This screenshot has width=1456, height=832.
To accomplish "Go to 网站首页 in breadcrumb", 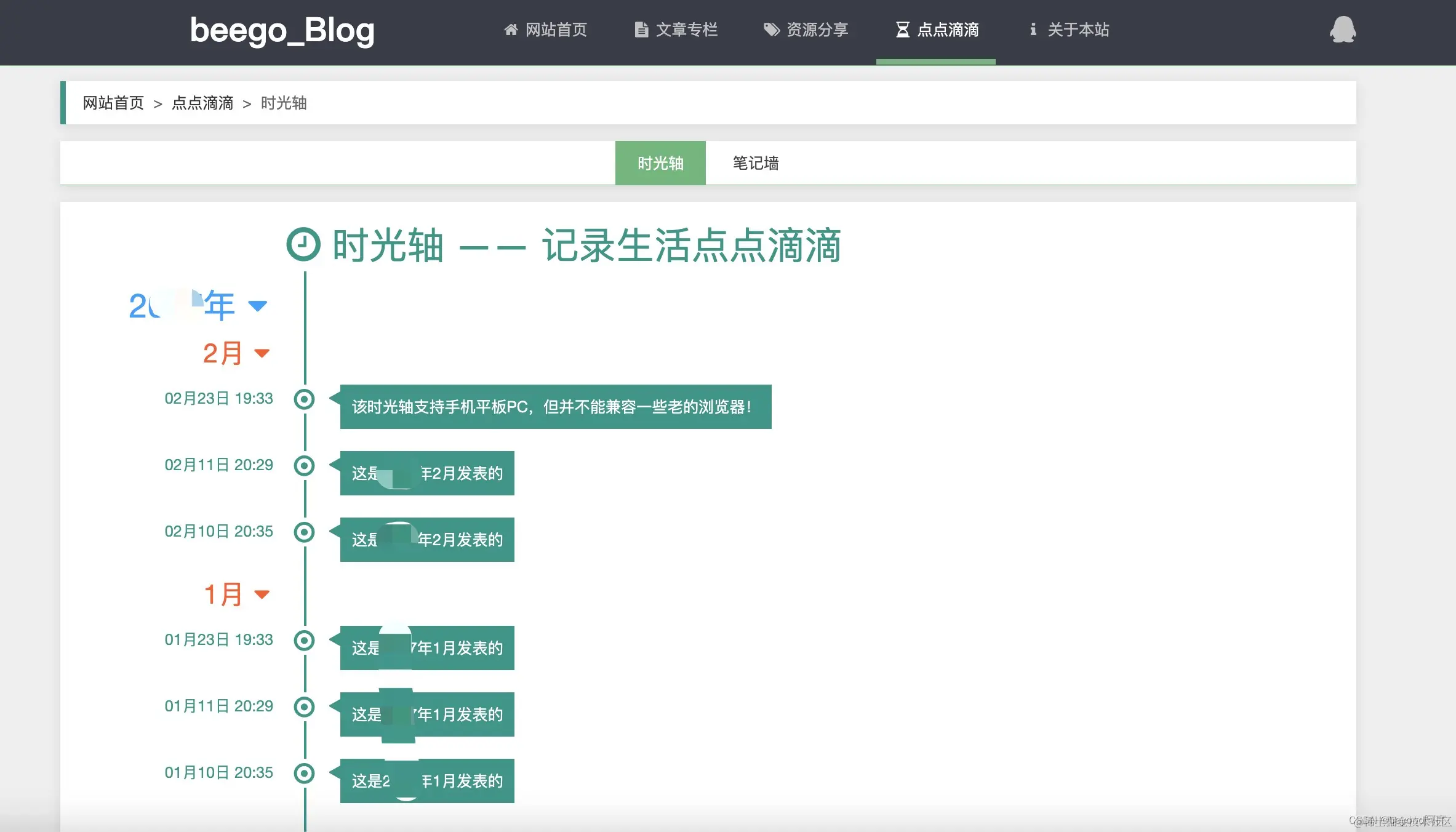I will coord(113,103).
